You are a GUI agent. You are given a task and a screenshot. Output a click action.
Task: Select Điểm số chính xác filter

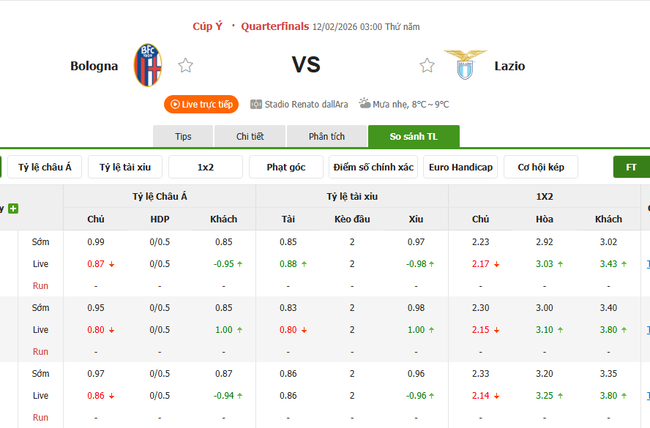click(374, 167)
